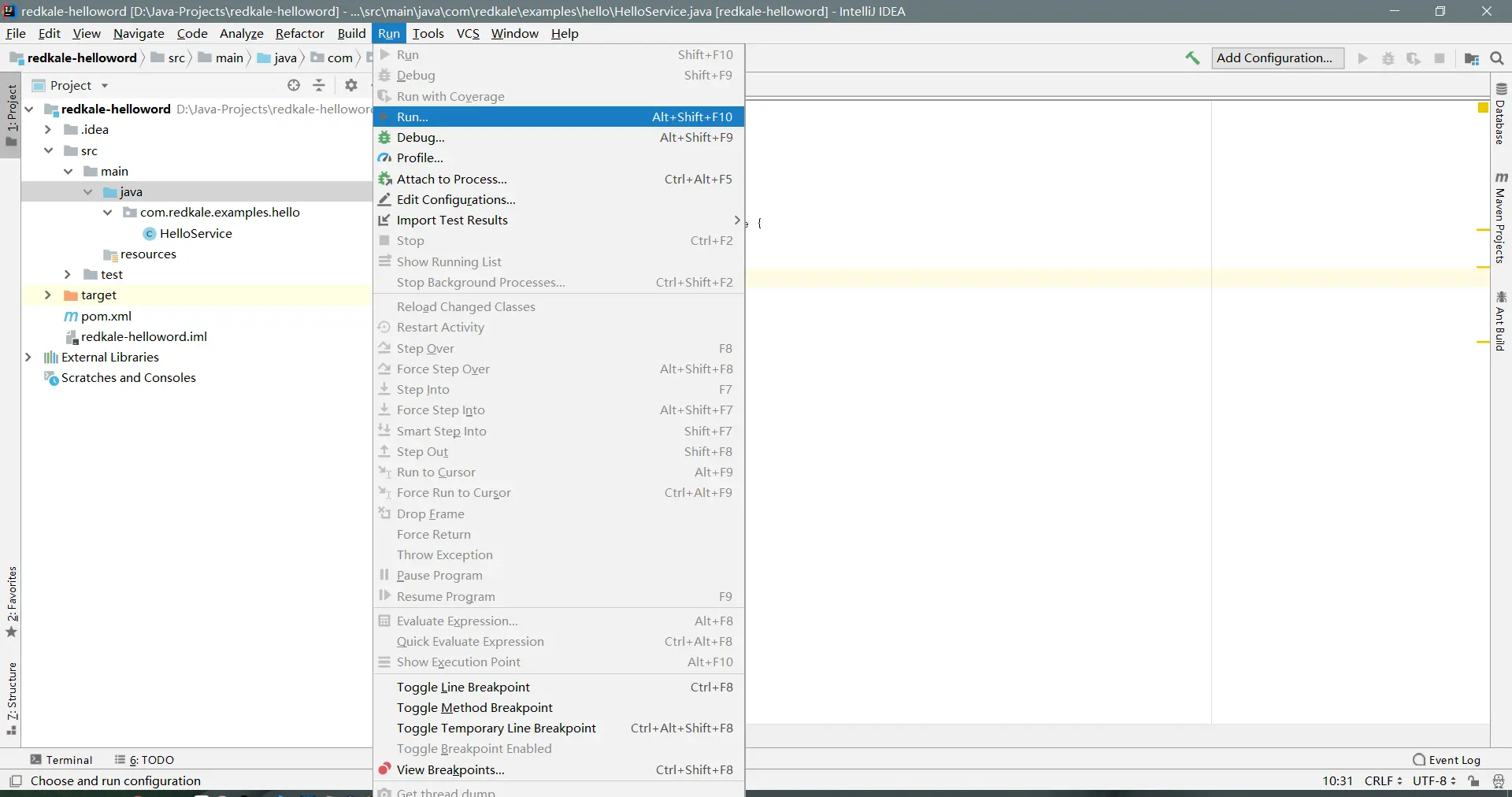Click the Build Project hammer icon
Screen dimensions: 1512x797
click(x=1192, y=58)
